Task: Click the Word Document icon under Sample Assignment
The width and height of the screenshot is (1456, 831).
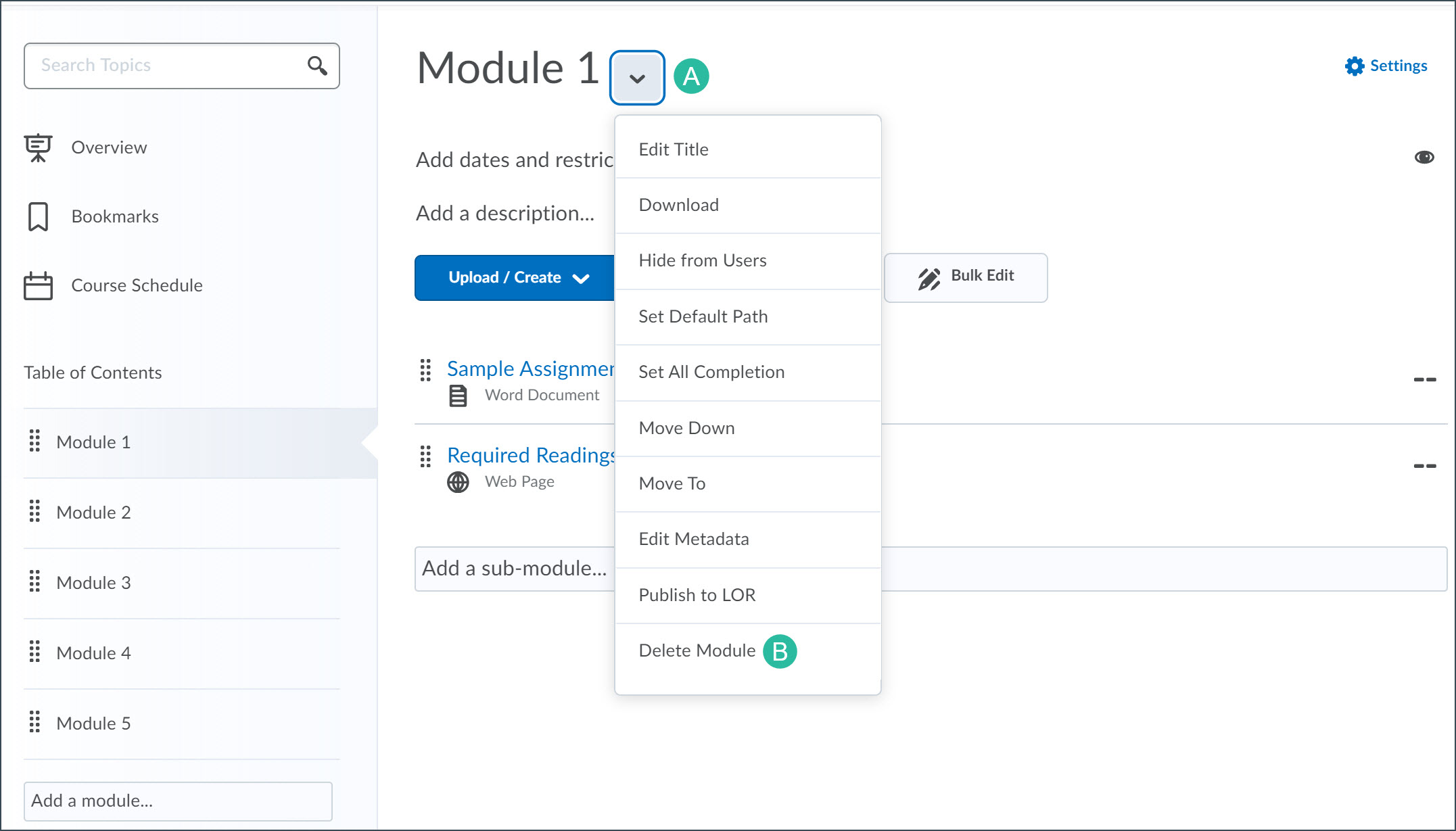Action: [459, 395]
